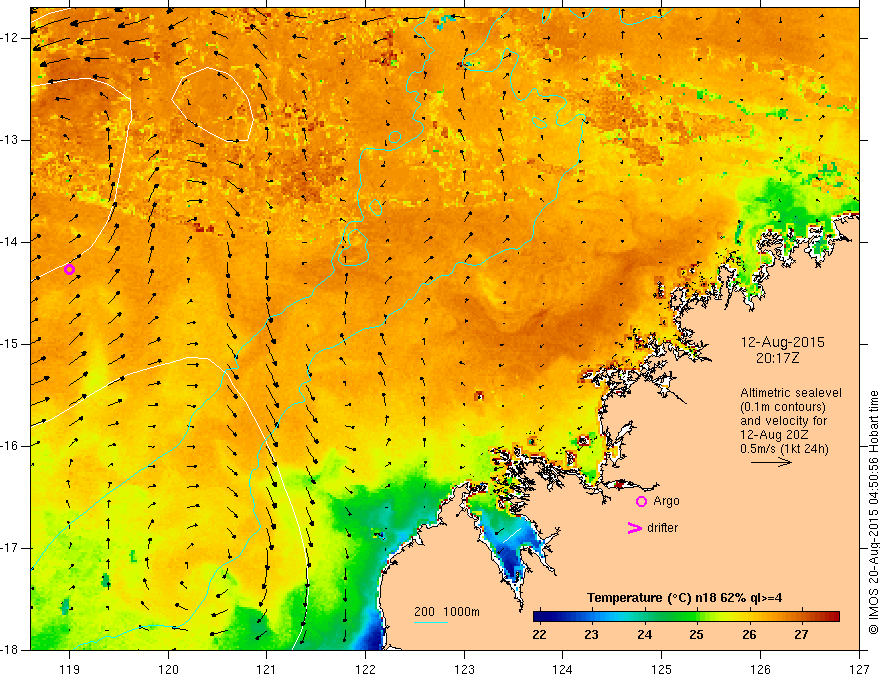
Task: Click the '200 1000m' isobath label
Action: point(447,612)
